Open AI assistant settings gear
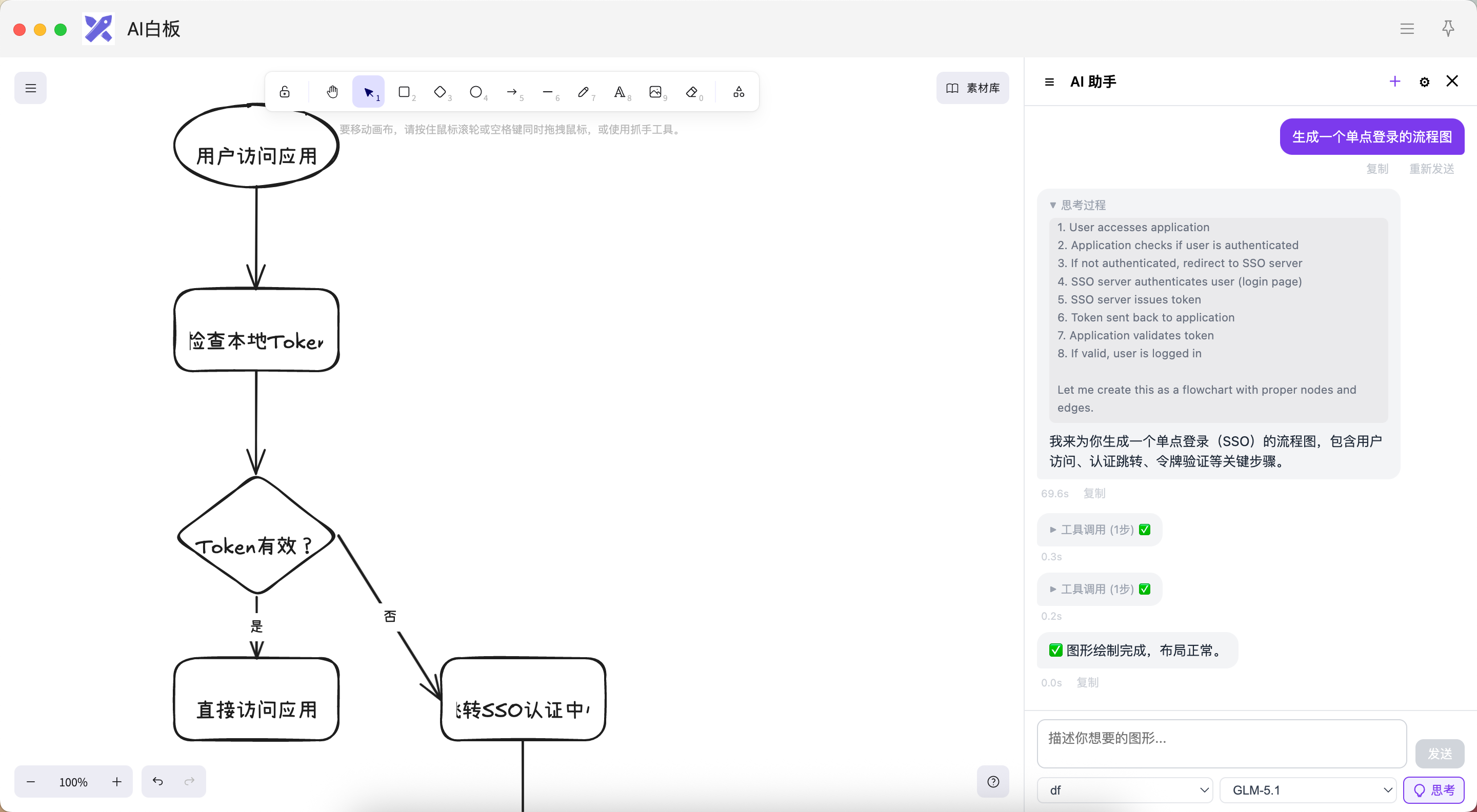1477x812 pixels. (x=1424, y=82)
